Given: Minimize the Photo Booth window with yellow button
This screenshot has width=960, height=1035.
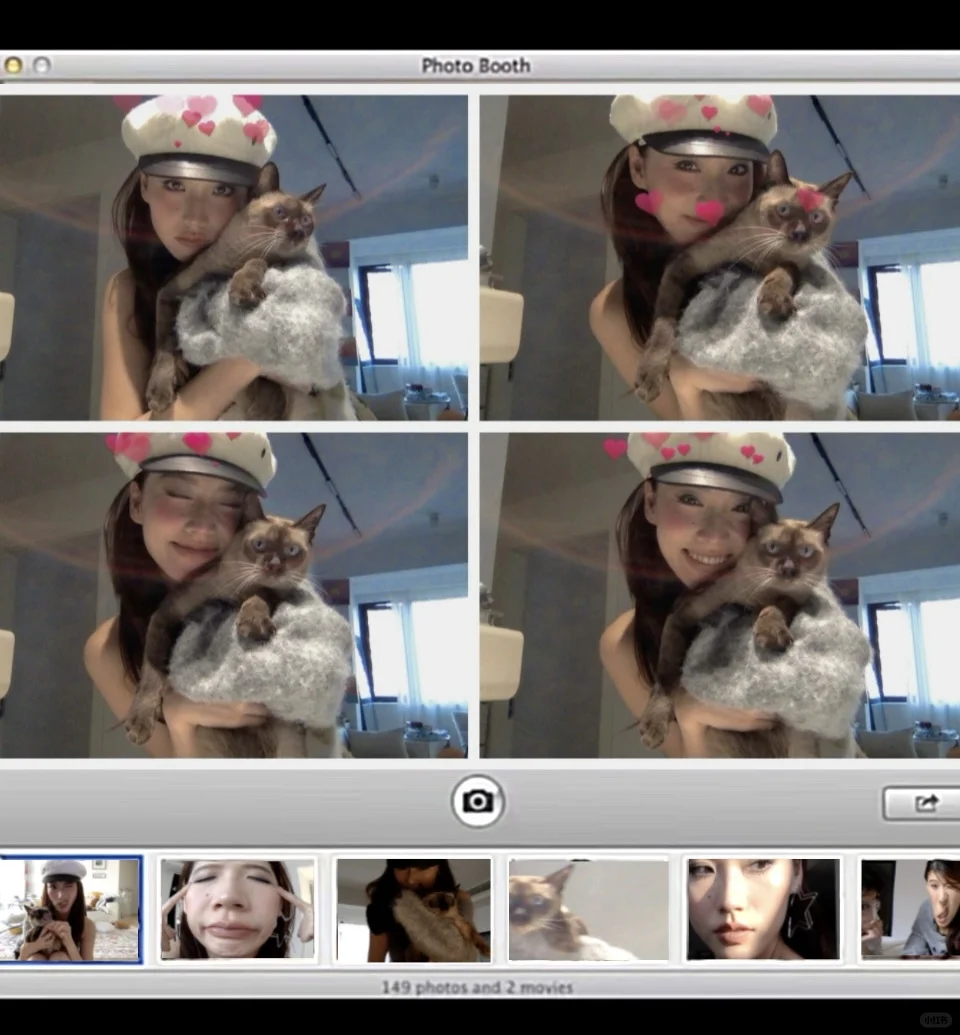Looking at the screenshot, I should pos(13,65).
